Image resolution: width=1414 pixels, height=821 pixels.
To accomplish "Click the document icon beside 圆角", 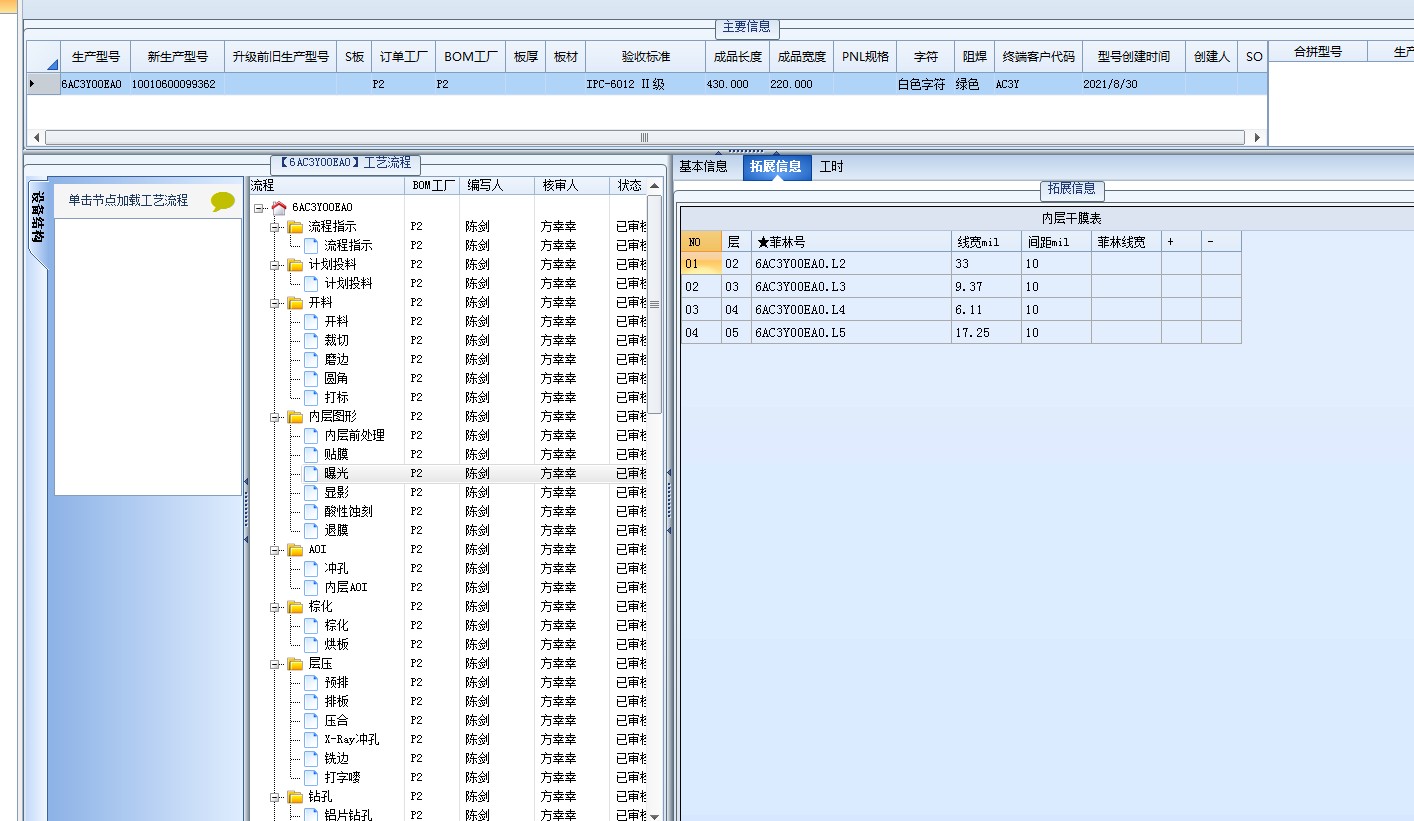I will click(311, 378).
